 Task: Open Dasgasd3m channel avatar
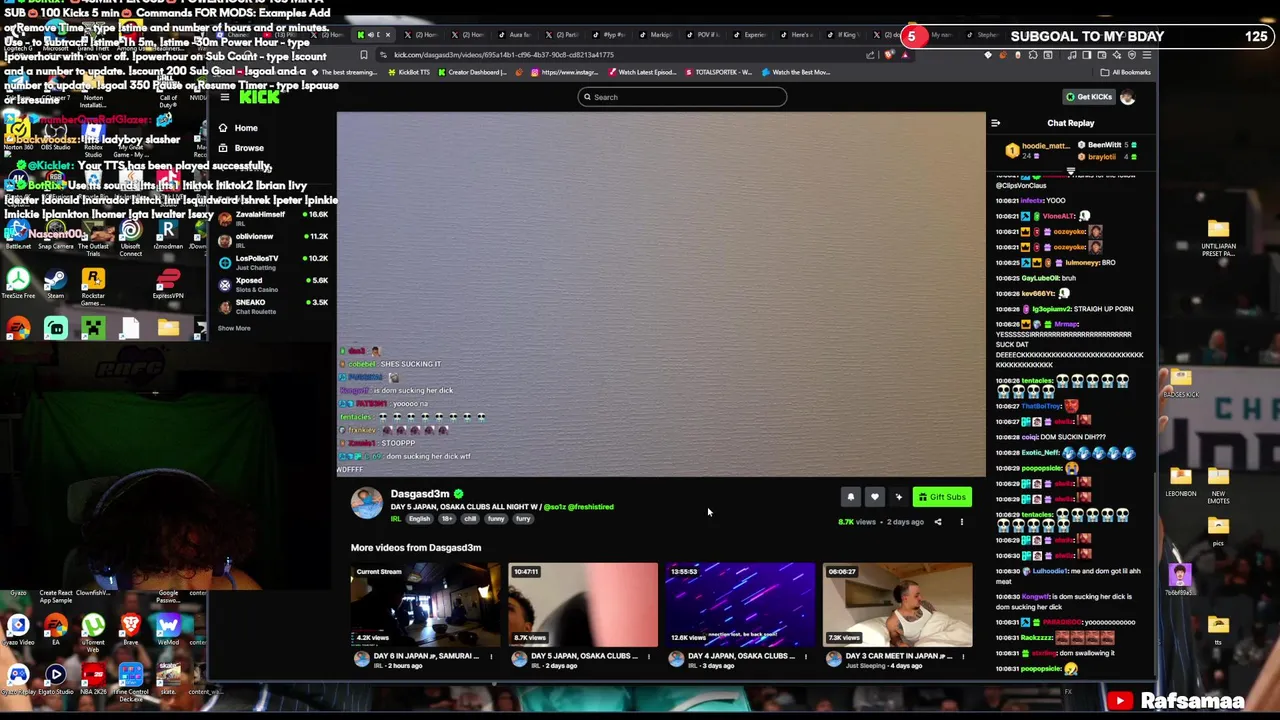[x=367, y=503]
